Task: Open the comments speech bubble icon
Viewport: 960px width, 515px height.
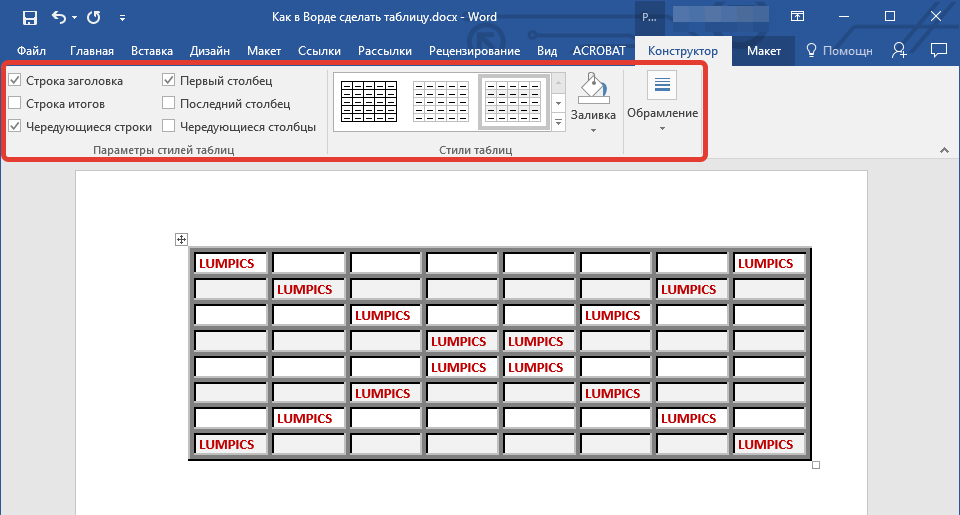Action: (938, 50)
